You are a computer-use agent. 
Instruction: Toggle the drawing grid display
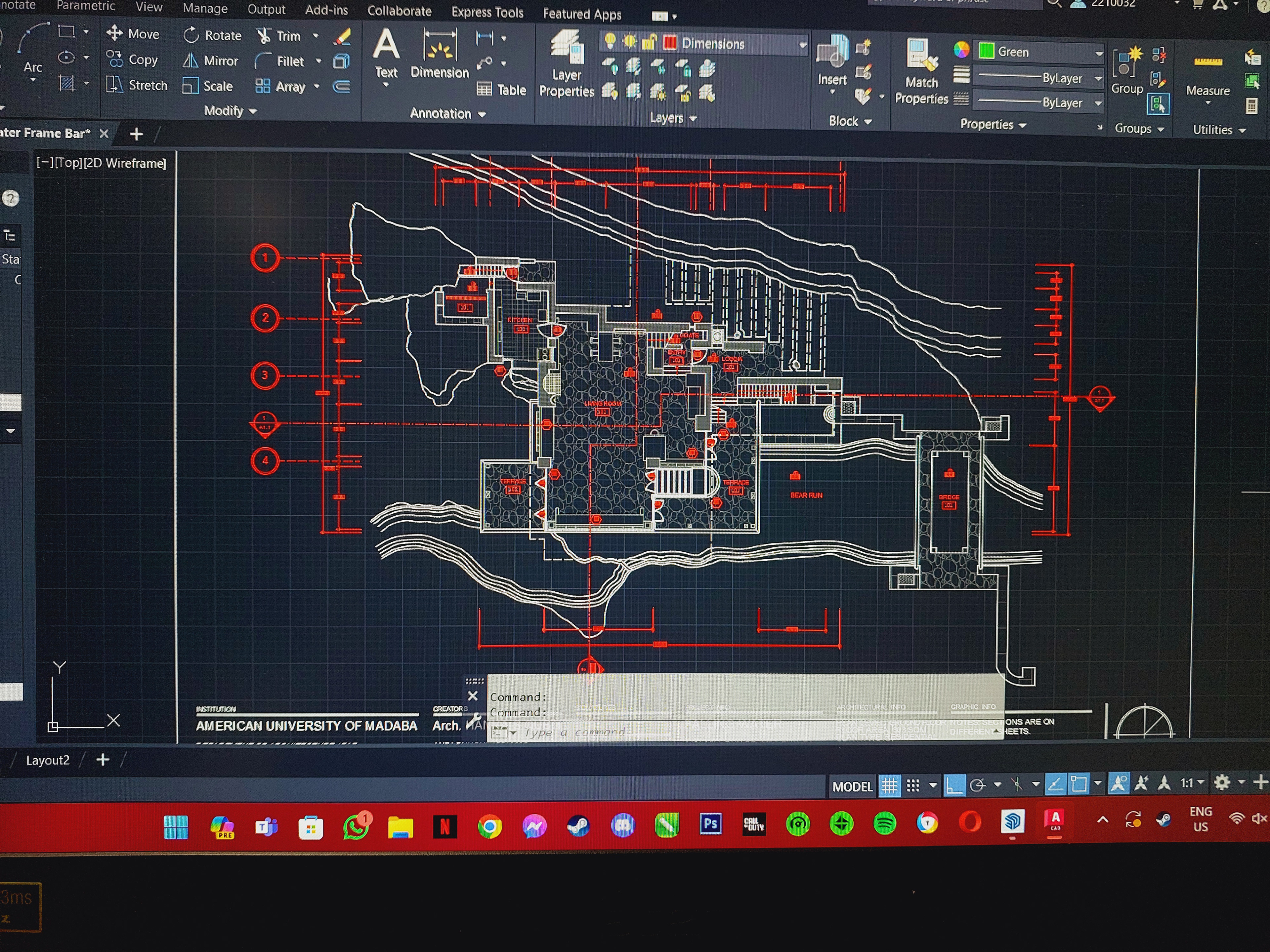click(x=889, y=786)
